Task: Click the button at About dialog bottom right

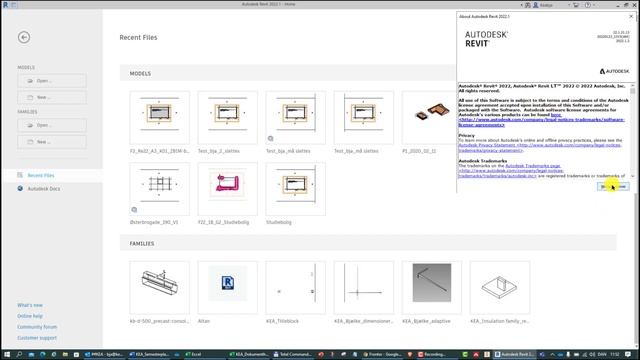Action: [613, 187]
